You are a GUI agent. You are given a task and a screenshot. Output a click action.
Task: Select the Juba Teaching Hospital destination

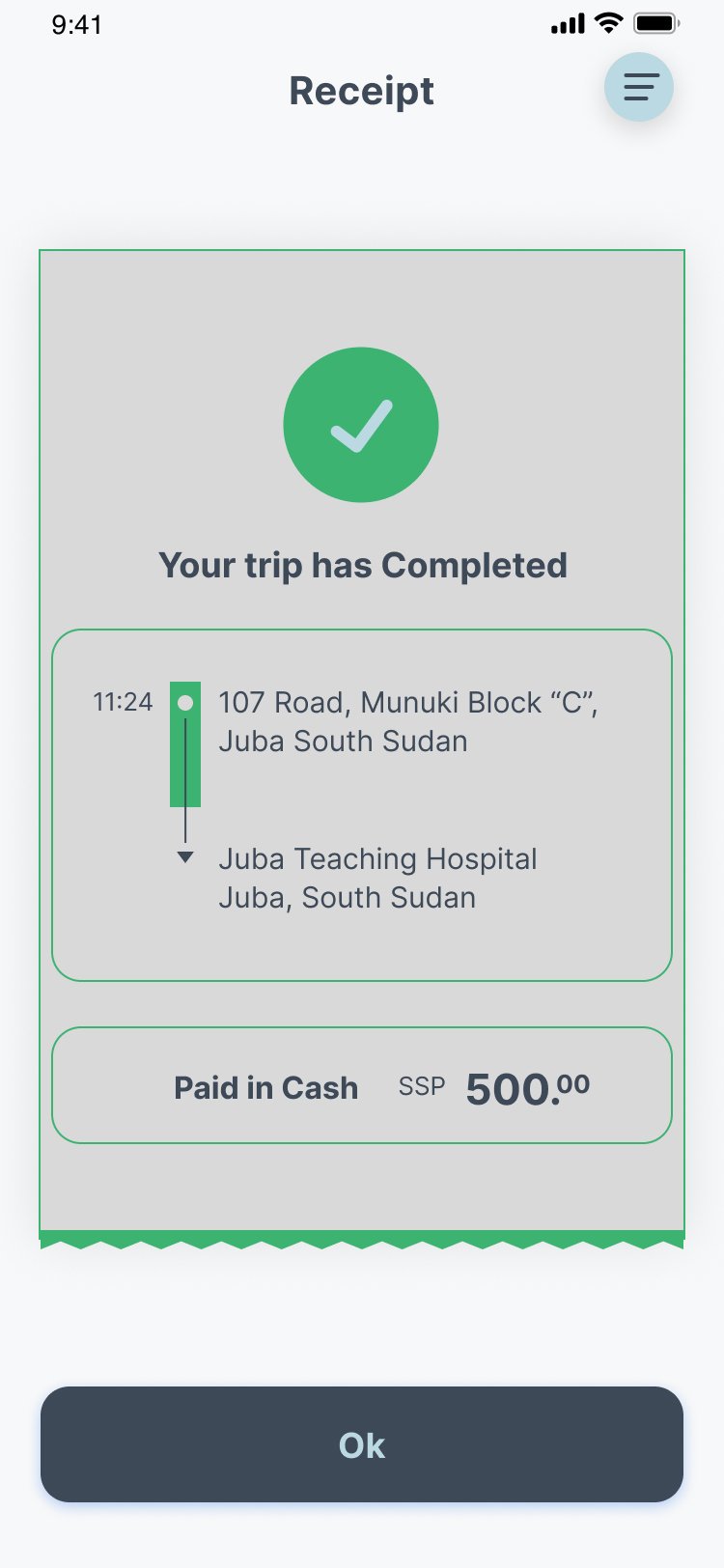click(377, 858)
